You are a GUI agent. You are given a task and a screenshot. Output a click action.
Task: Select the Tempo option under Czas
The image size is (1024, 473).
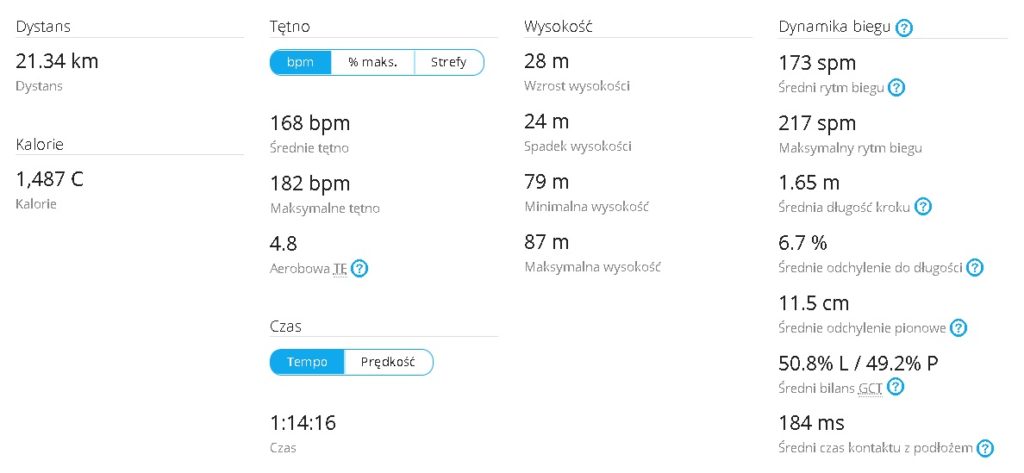point(307,362)
